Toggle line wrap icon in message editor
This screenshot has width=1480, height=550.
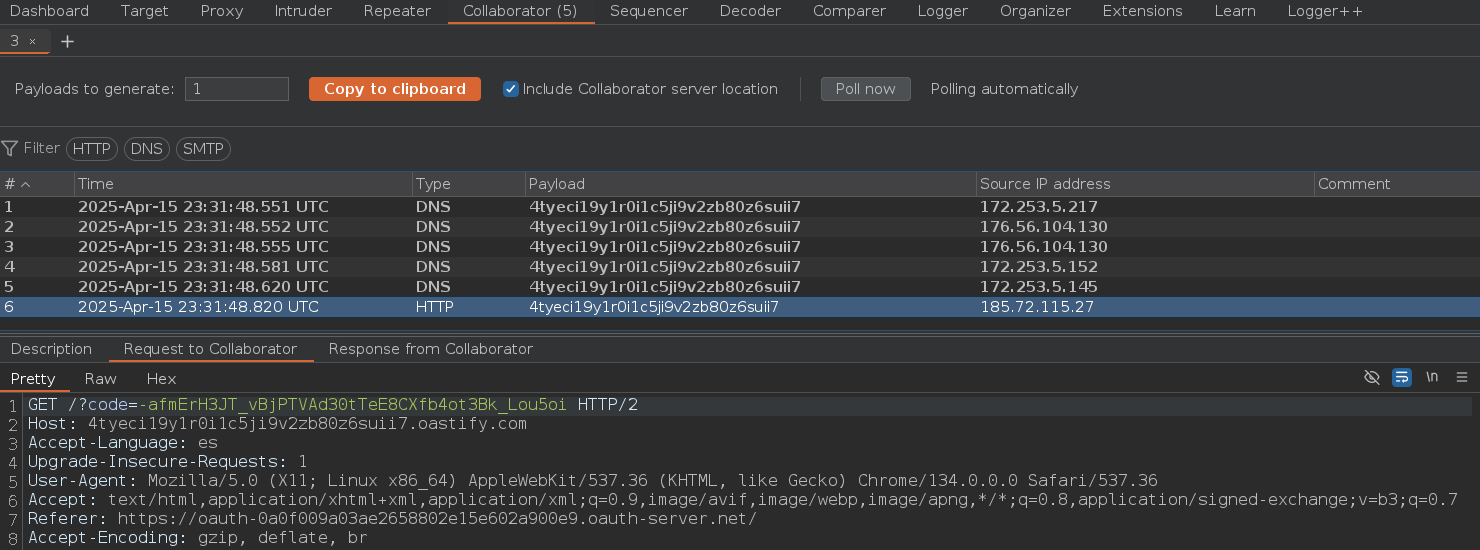coord(1402,378)
